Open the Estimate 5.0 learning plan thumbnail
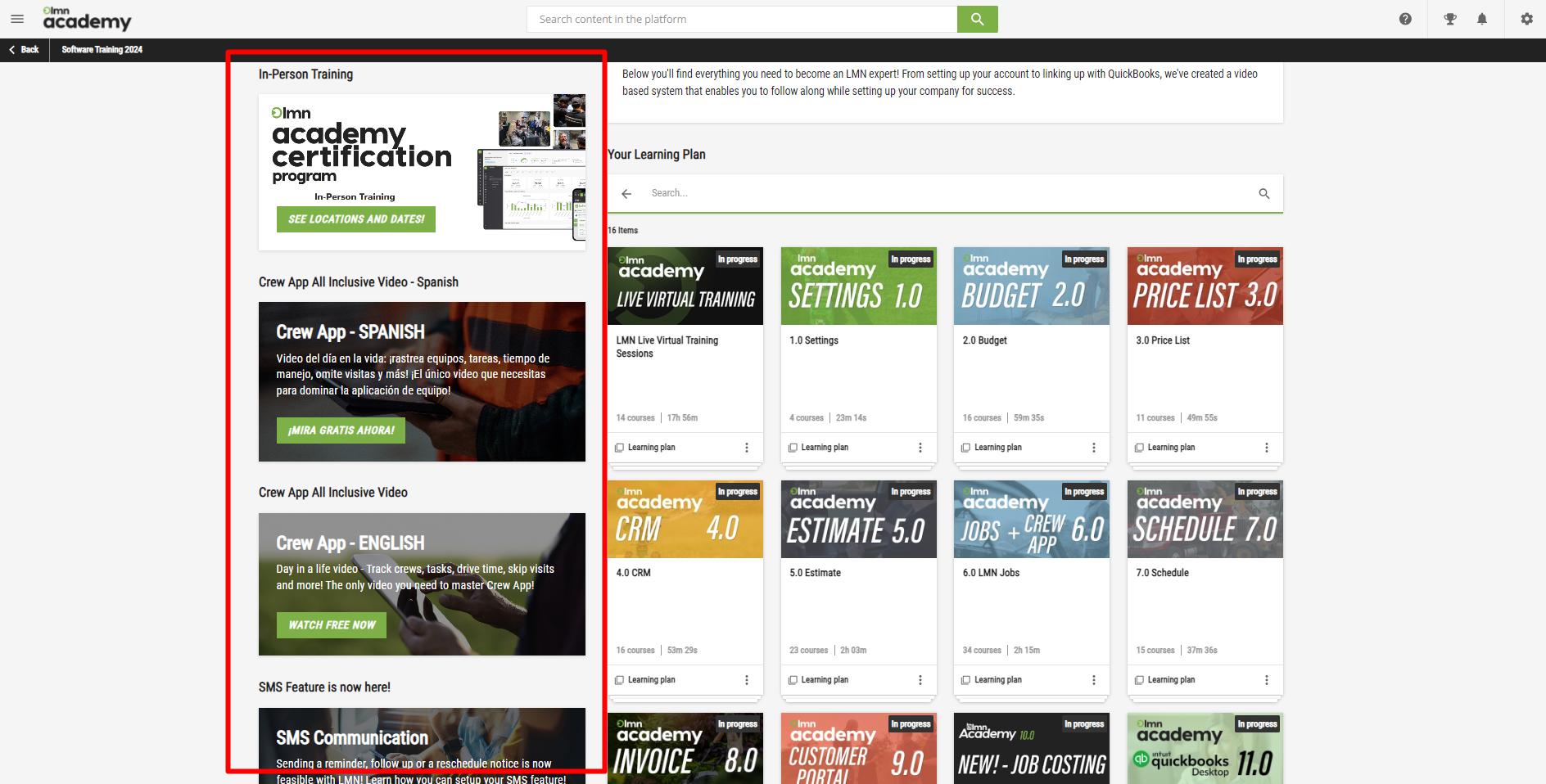The height and width of the screenshot is (784, 1546). pyautogui.click(x=858, y=520)
